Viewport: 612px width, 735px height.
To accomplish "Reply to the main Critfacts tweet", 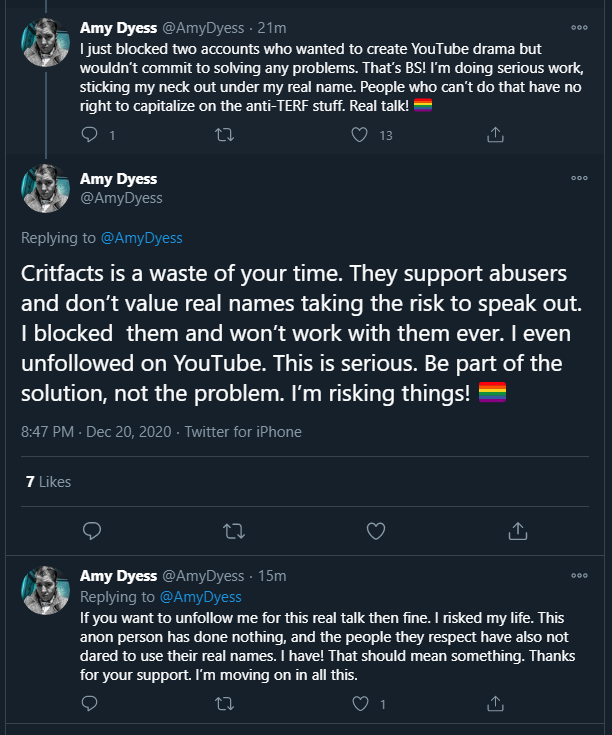I will (x=92, y=531).
